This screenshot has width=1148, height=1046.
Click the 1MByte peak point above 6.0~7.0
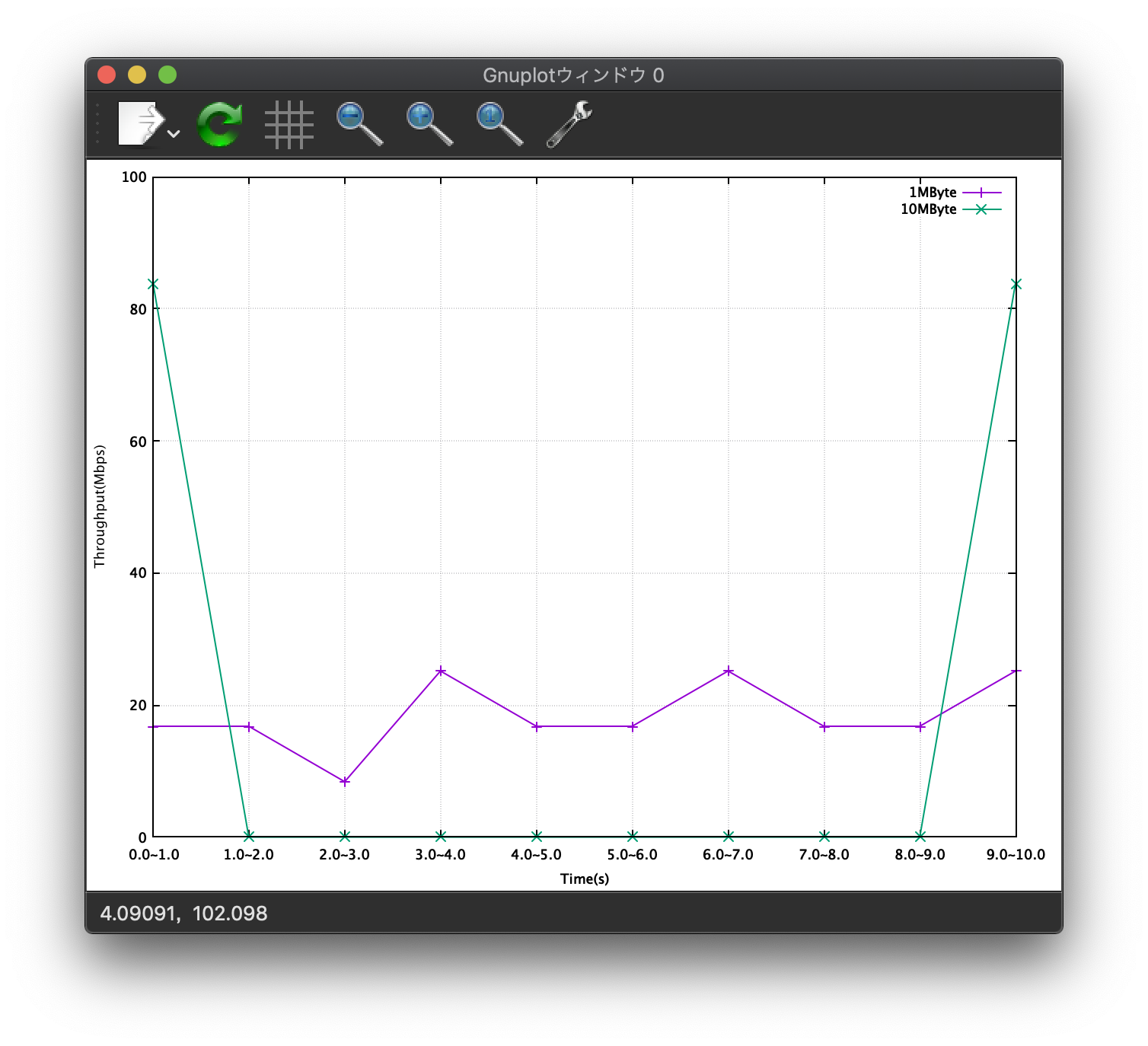click(728, 671)
